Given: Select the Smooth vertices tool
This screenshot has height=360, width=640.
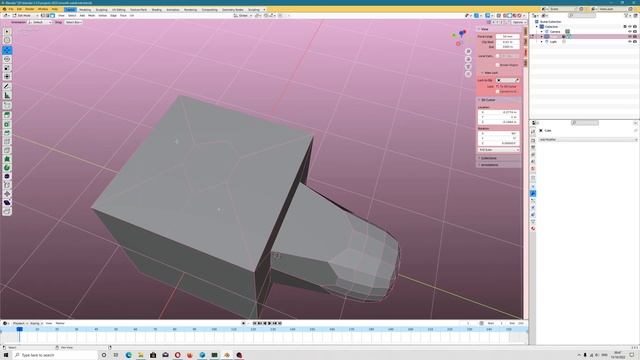Looking at the screenshot, I should point(7,176).
